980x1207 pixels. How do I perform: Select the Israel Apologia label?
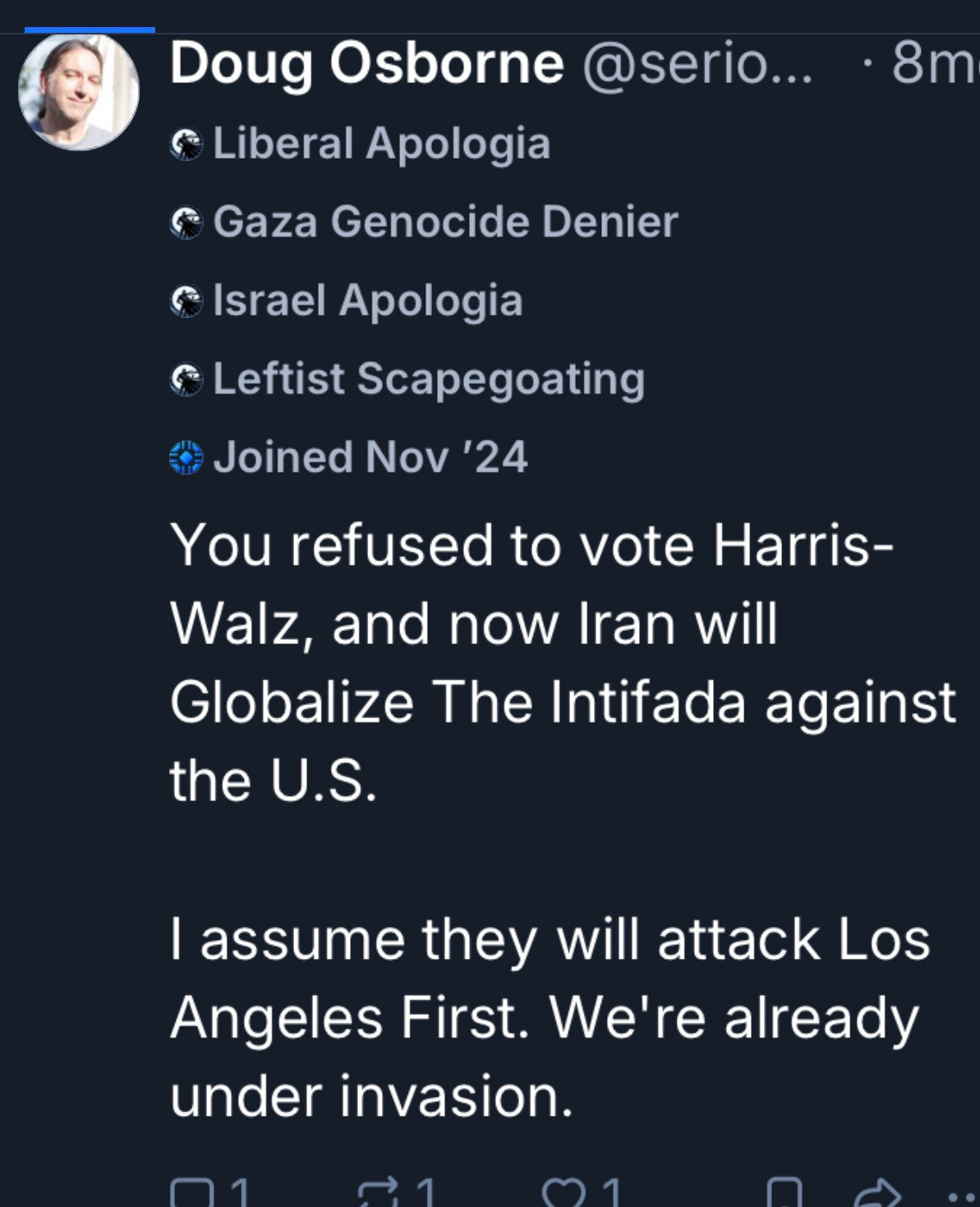tap(367, 300)
